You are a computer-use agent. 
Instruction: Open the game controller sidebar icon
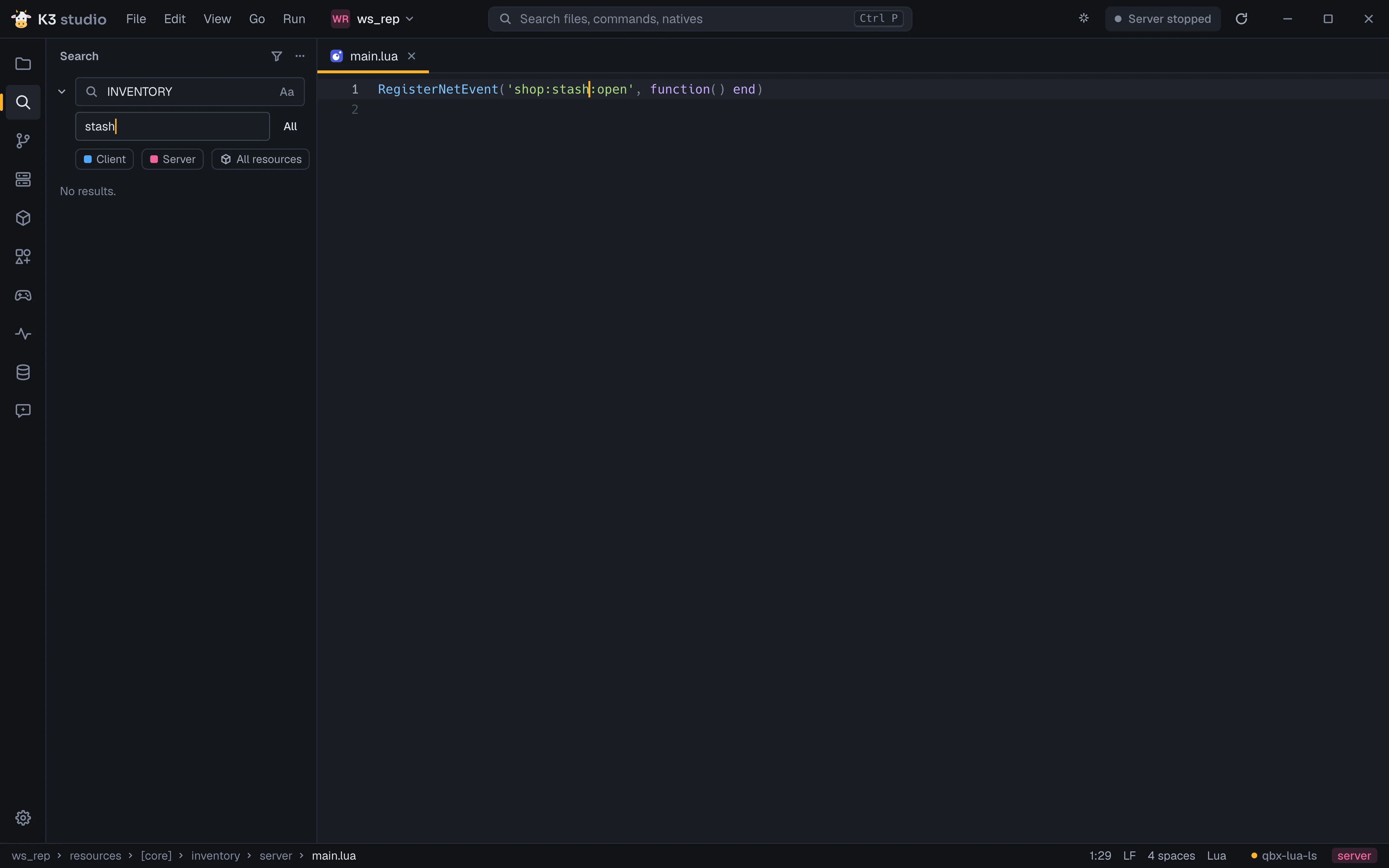pyautogui.click(x=23, y=295)
